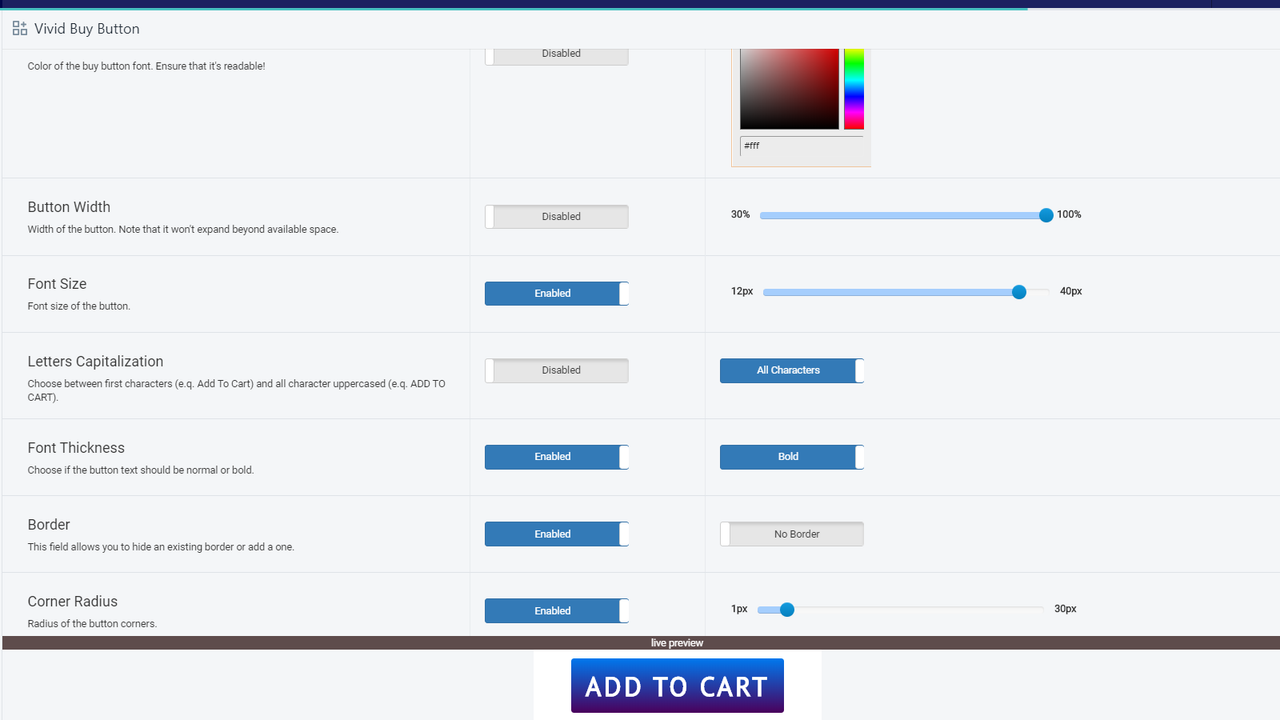Select the No Border option
Screen dimensions: 1280x720
coord(791,533)
